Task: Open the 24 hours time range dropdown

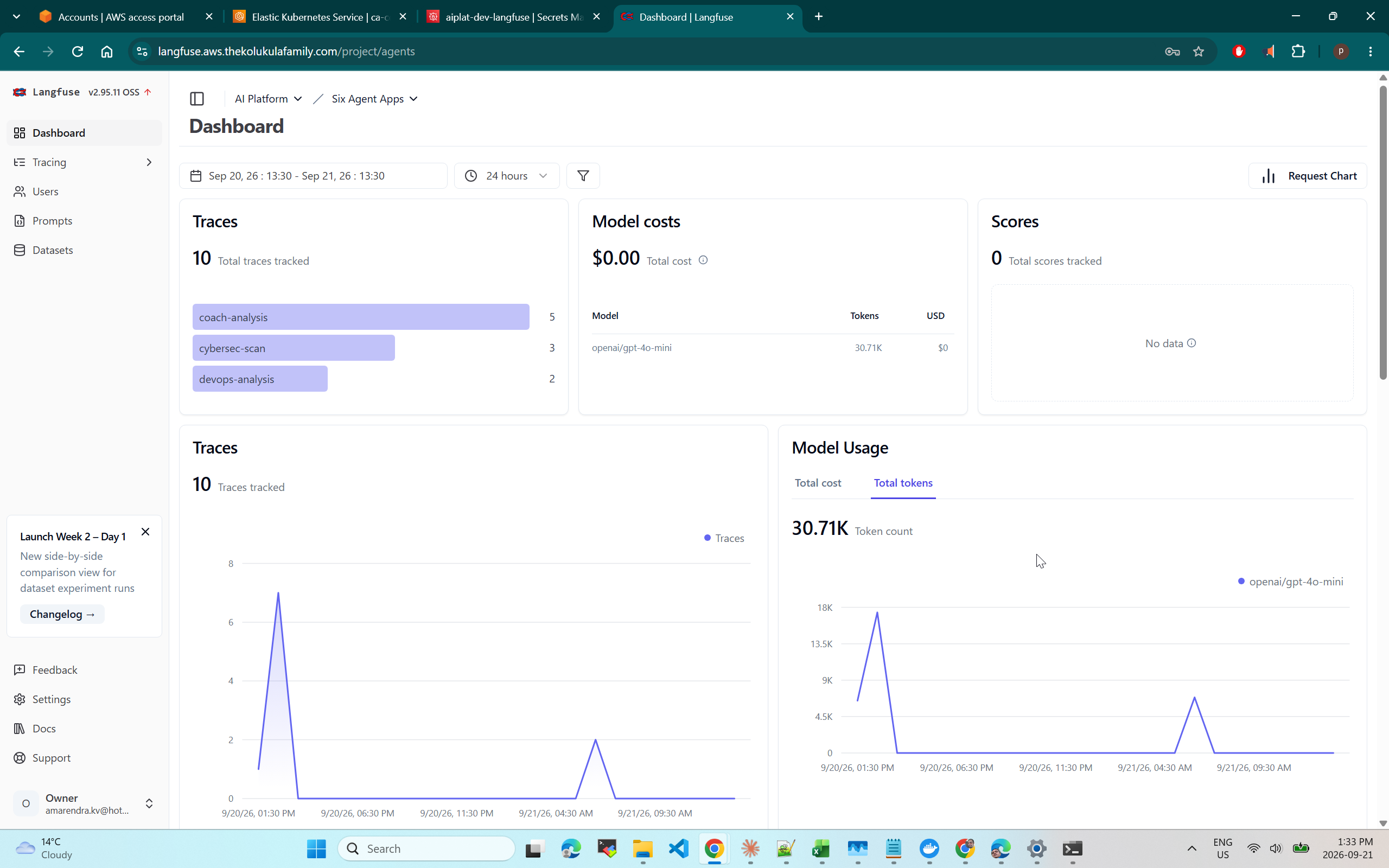Action: point(506,176)
